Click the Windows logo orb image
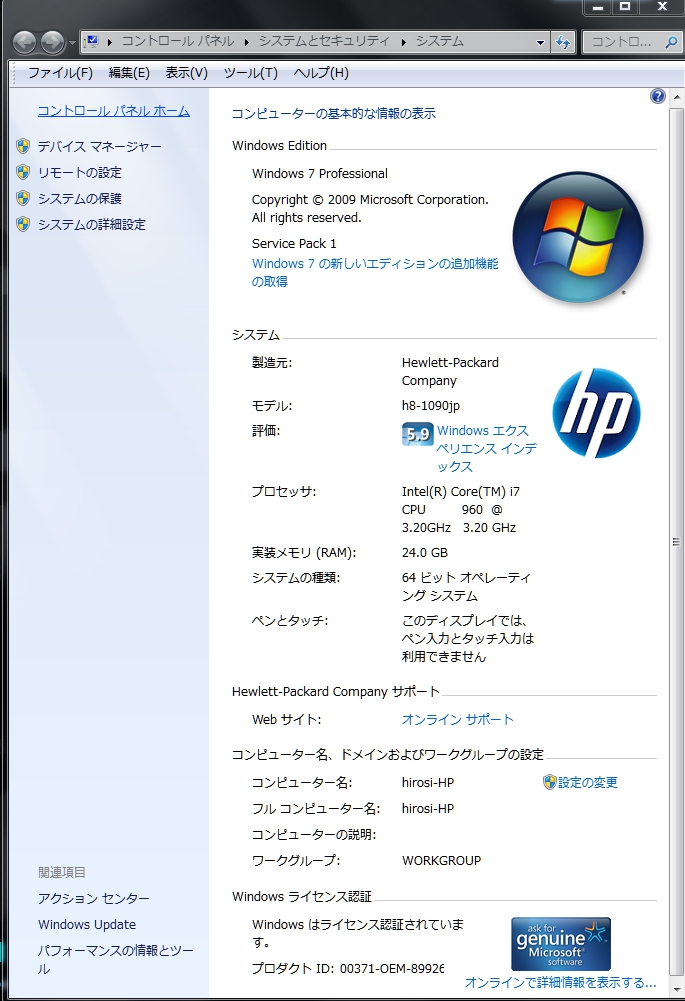Viewport: 685px width, 1001px height. (x=578, y=237)
